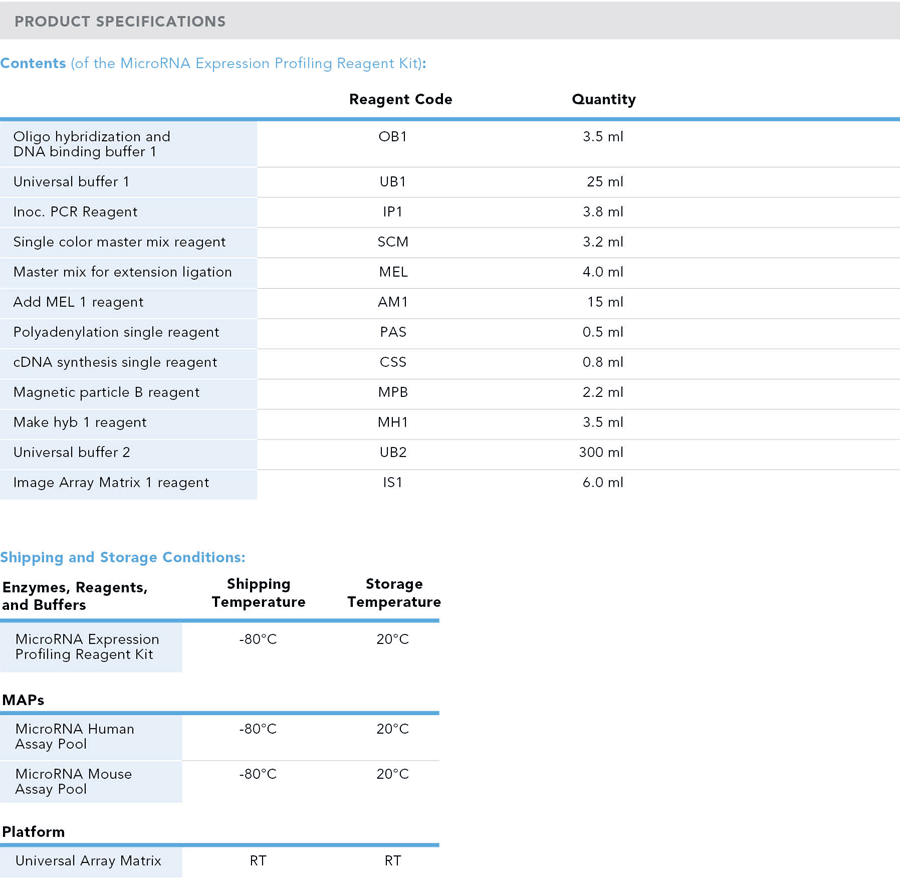Click the Quantity column header

604,99
